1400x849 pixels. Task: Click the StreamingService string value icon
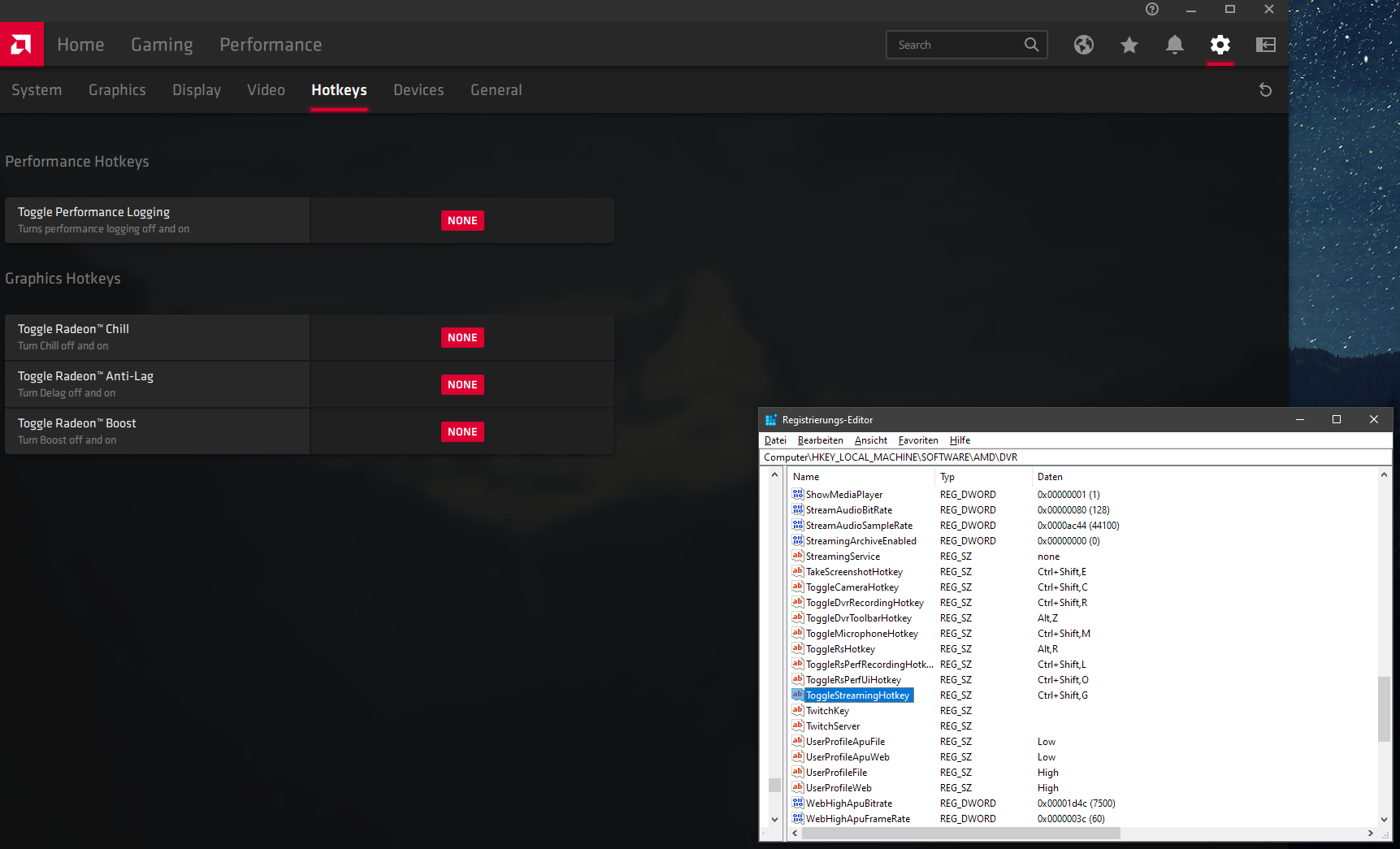click(798, 556)
